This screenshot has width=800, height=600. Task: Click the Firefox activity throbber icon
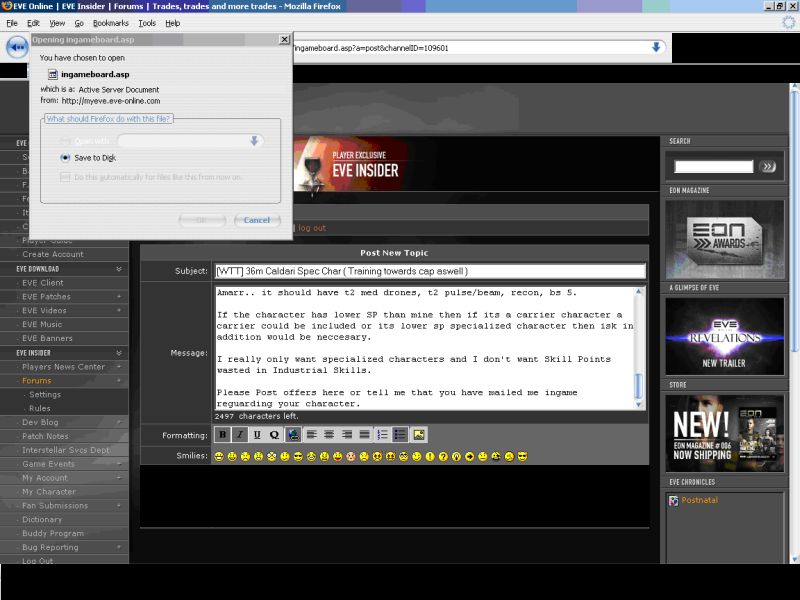(x=789, y=22)
